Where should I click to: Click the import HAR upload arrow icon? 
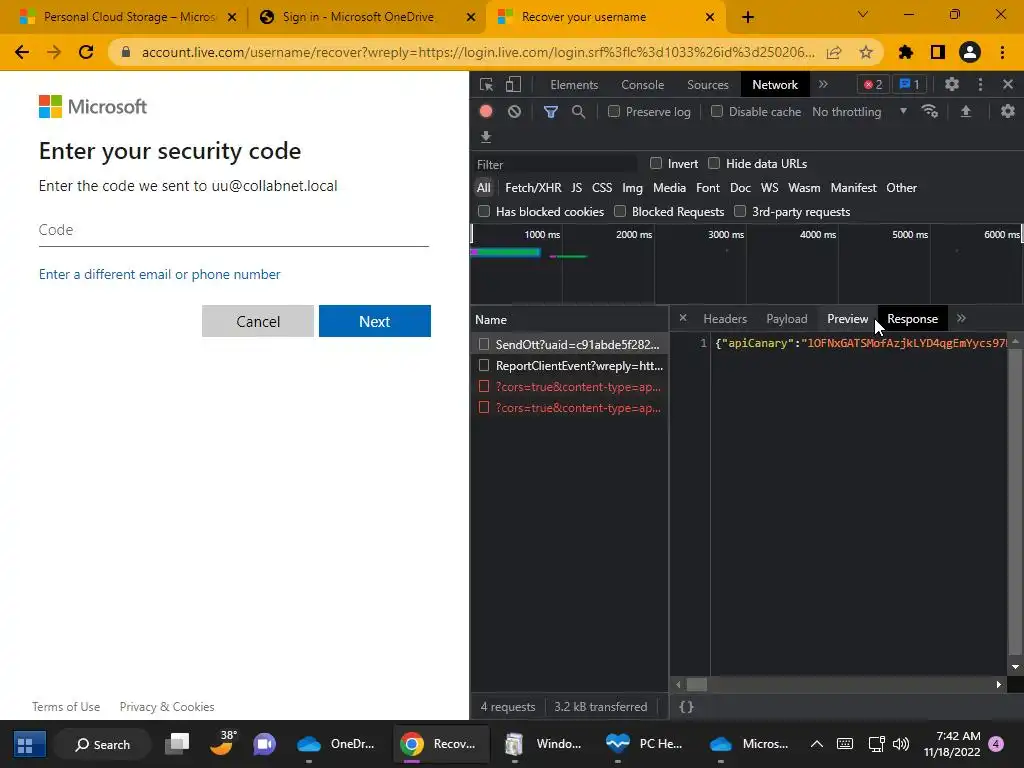[966, 112]
